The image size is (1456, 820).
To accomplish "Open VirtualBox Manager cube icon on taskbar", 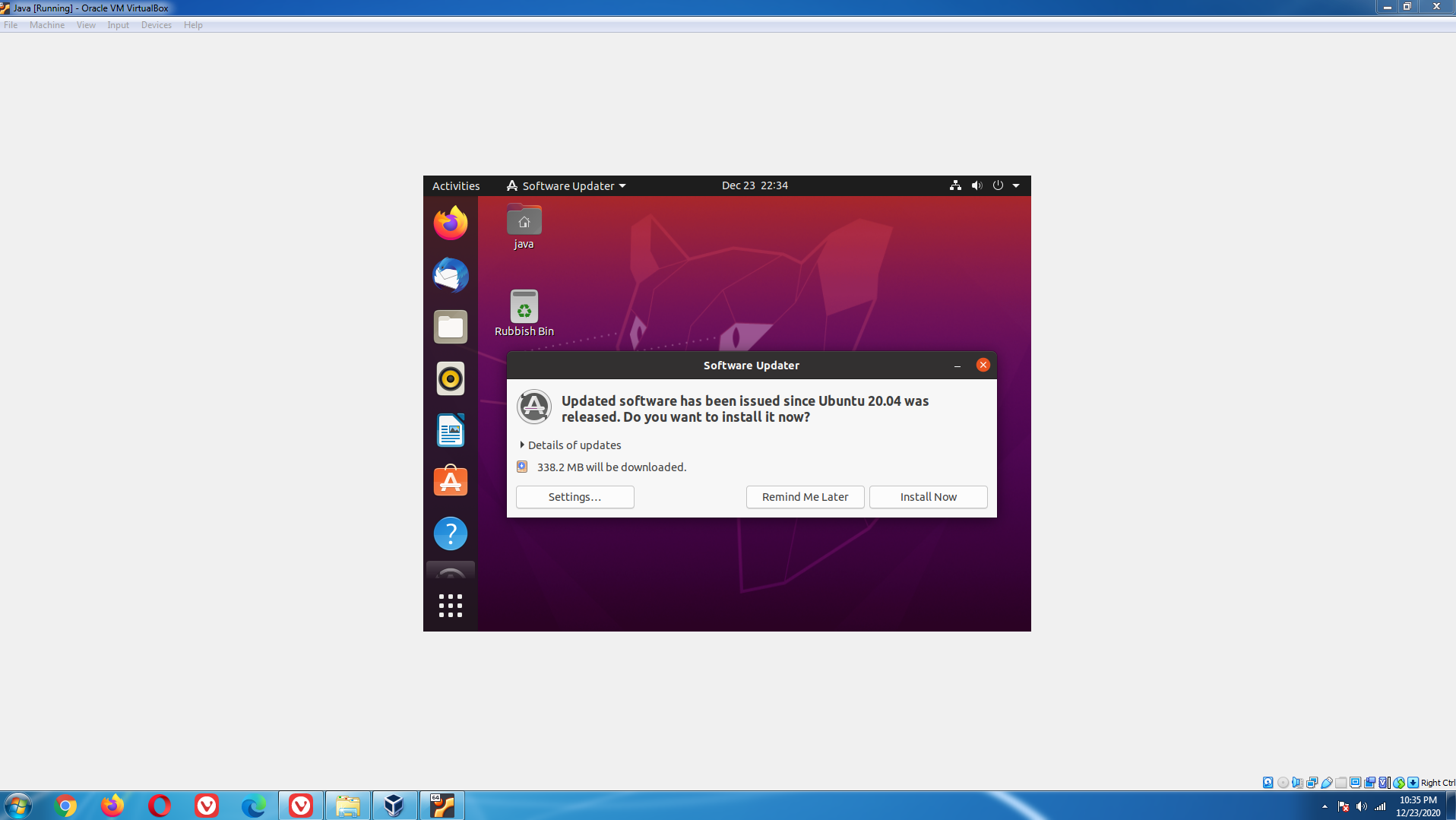I will [x=394, y=806].
